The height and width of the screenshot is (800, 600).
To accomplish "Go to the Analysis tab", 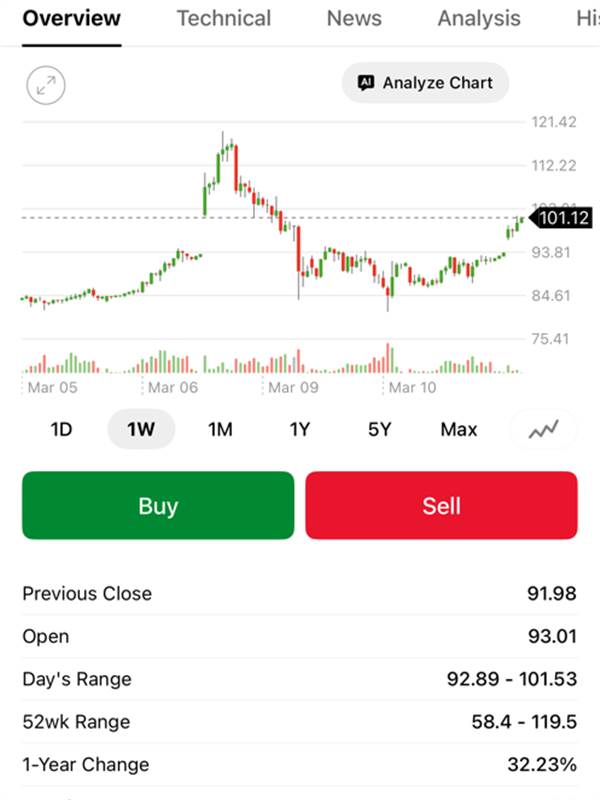I will tap(479, 18).
